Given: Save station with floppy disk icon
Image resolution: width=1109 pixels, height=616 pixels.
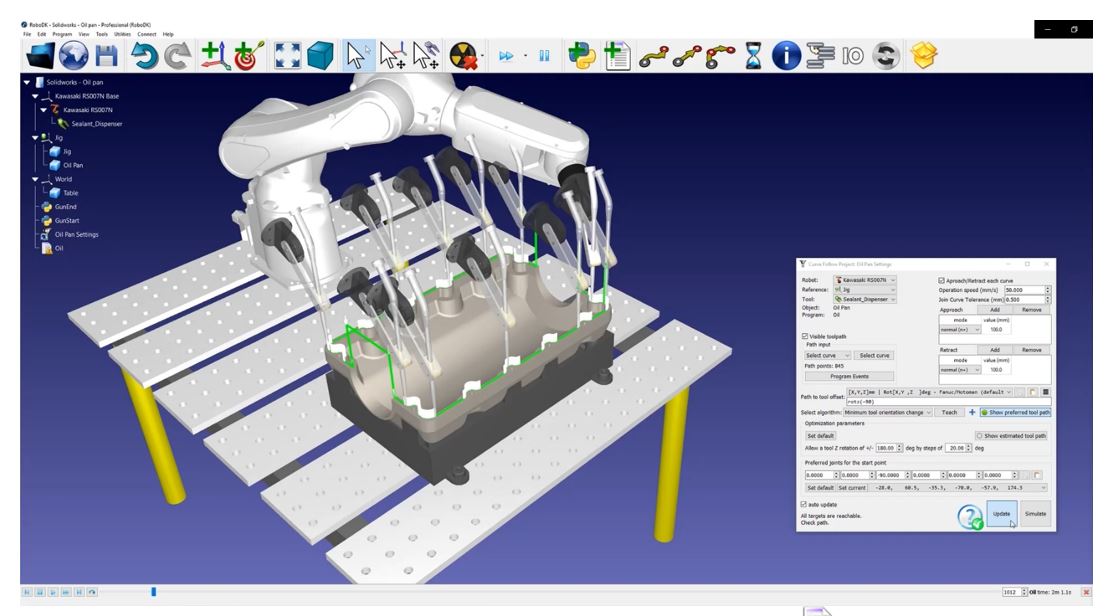Looking at the screenshot, I should 107,56.
